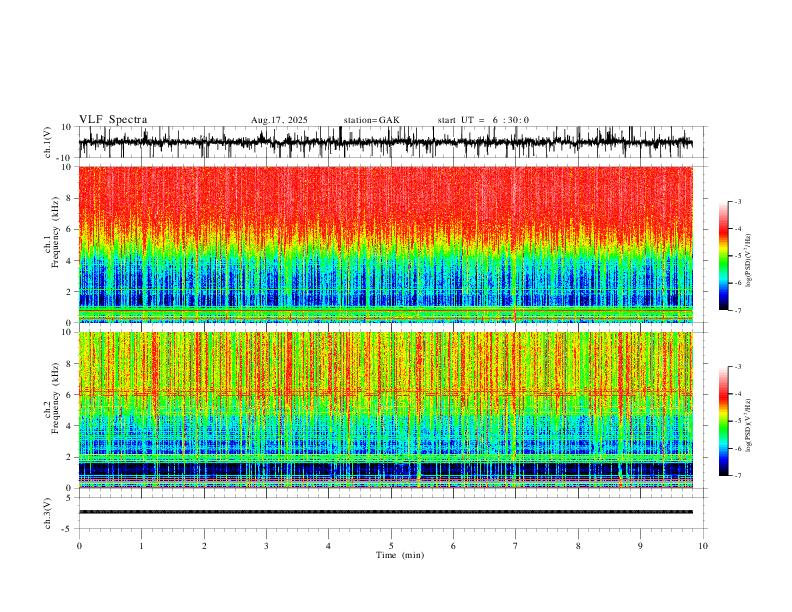Click the "station=GAK" label

371,120
